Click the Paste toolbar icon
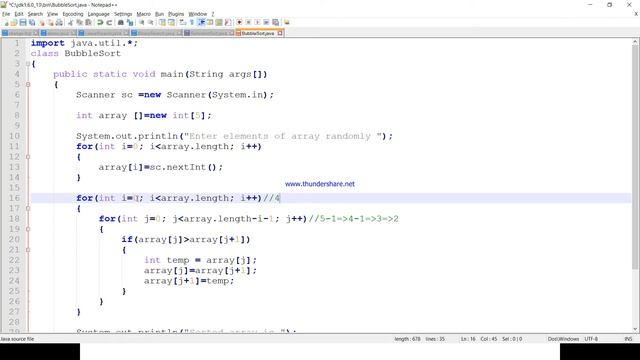 pyautogui.click(x=88, y=22)
